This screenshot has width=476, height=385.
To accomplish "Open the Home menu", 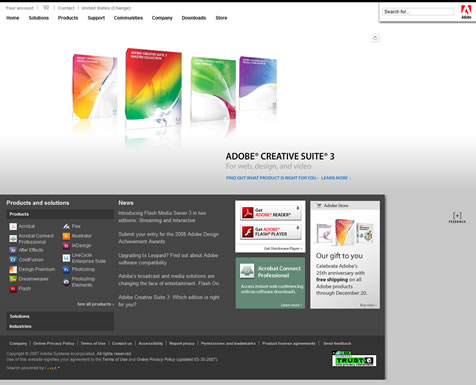I will pos(13,18).
